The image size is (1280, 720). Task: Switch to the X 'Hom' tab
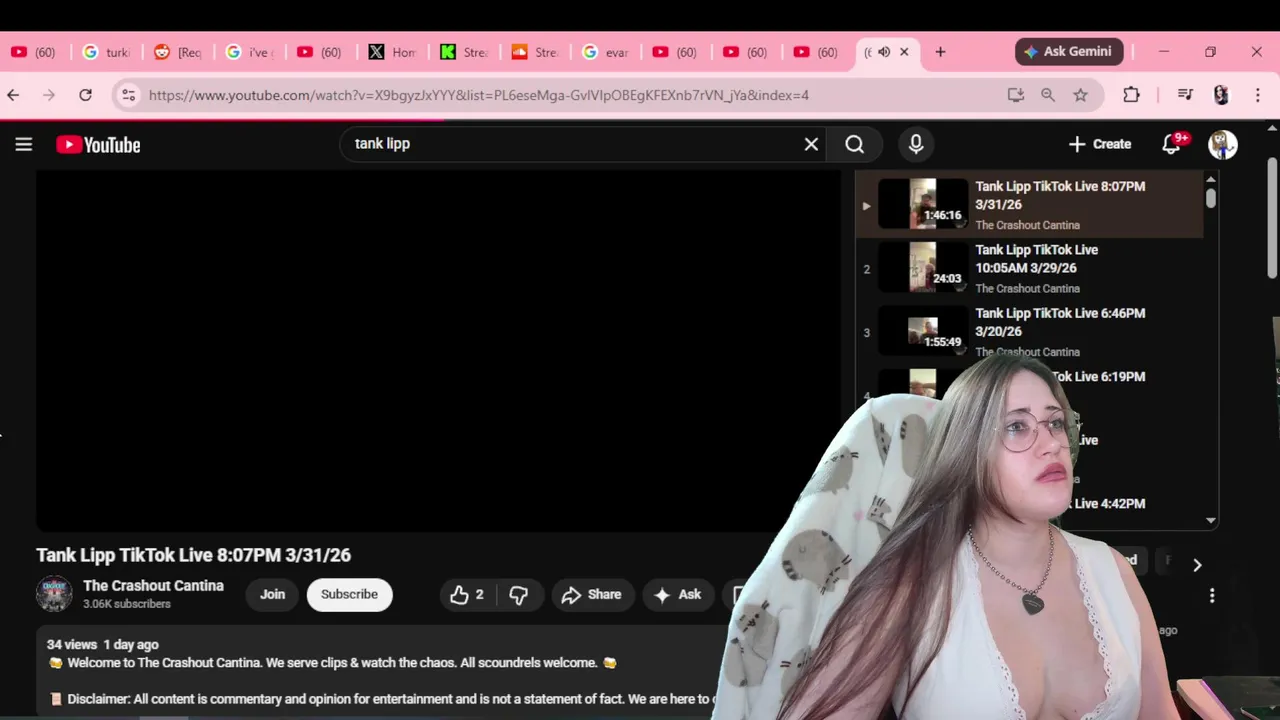392,52
